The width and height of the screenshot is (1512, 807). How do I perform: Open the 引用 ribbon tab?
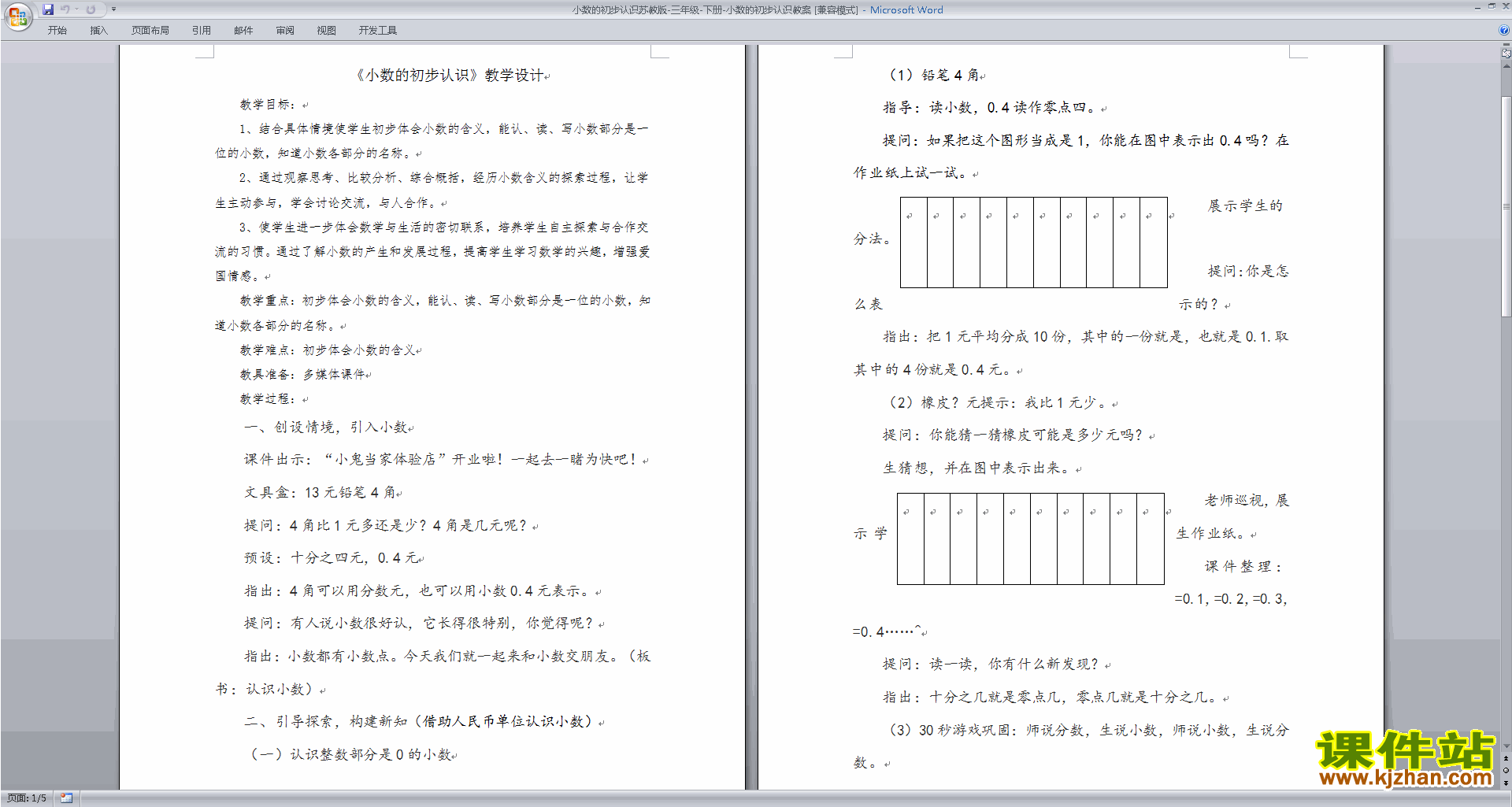click(202, 31)
